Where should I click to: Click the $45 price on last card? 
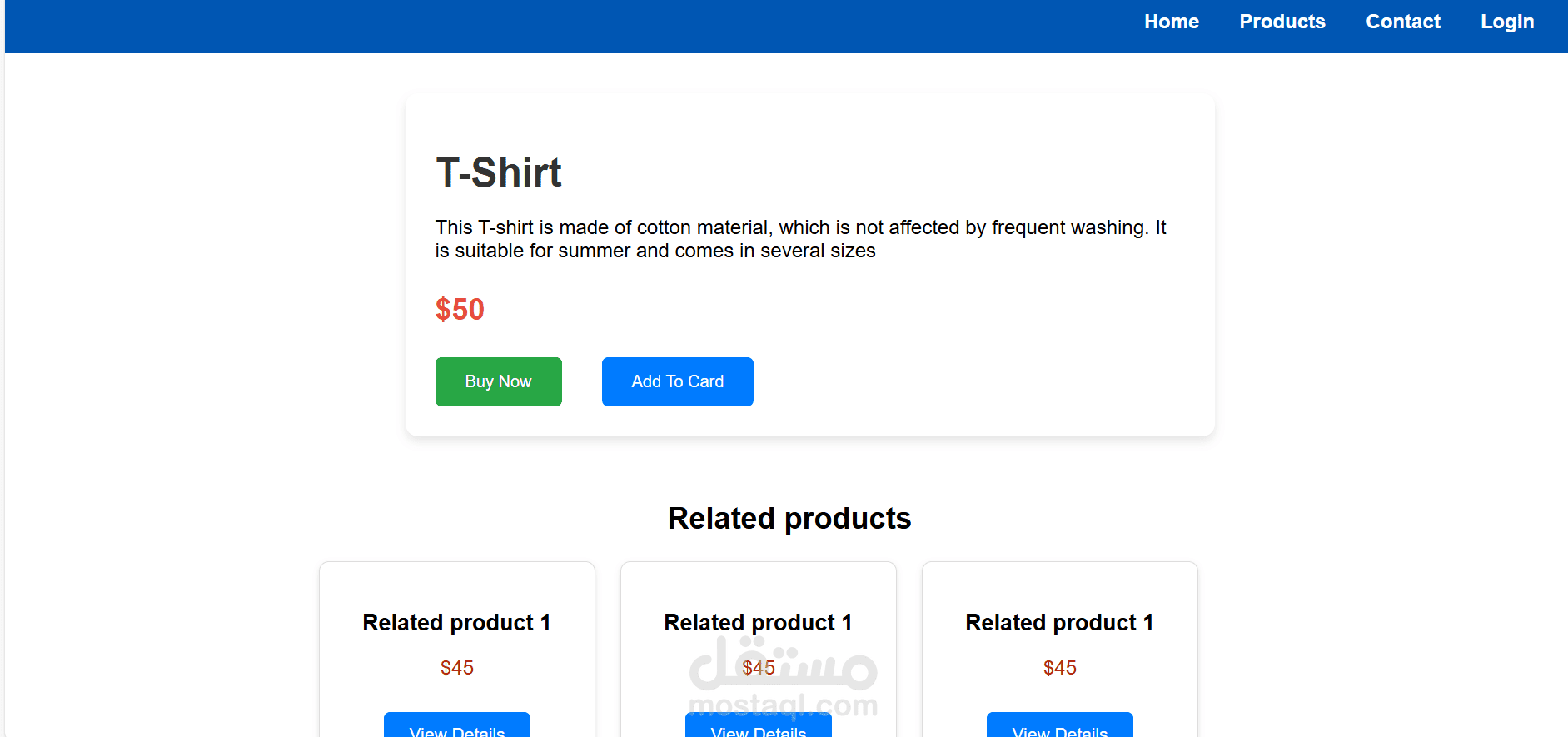[x=1059, y=668]
